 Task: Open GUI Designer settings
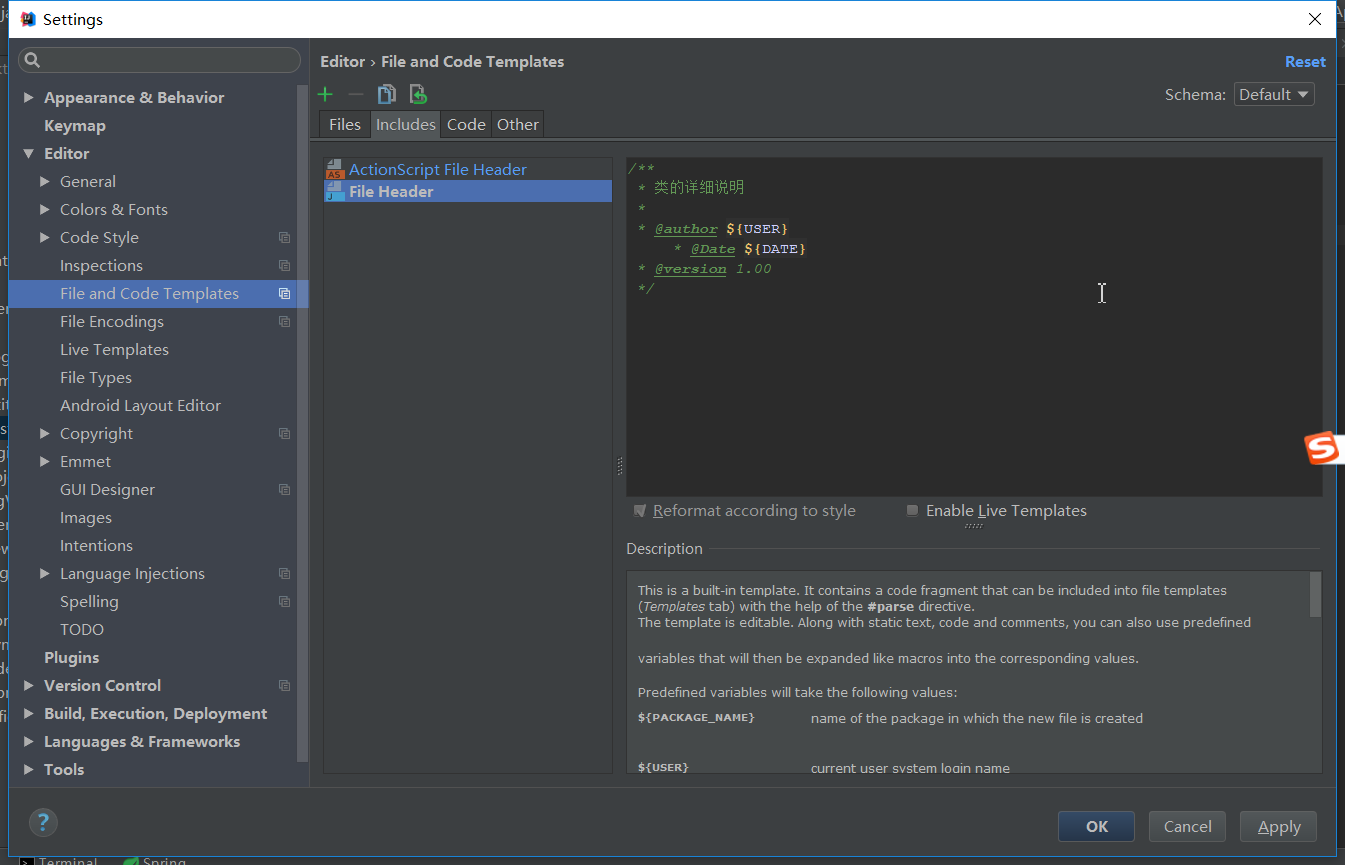[x=107, y=490]
